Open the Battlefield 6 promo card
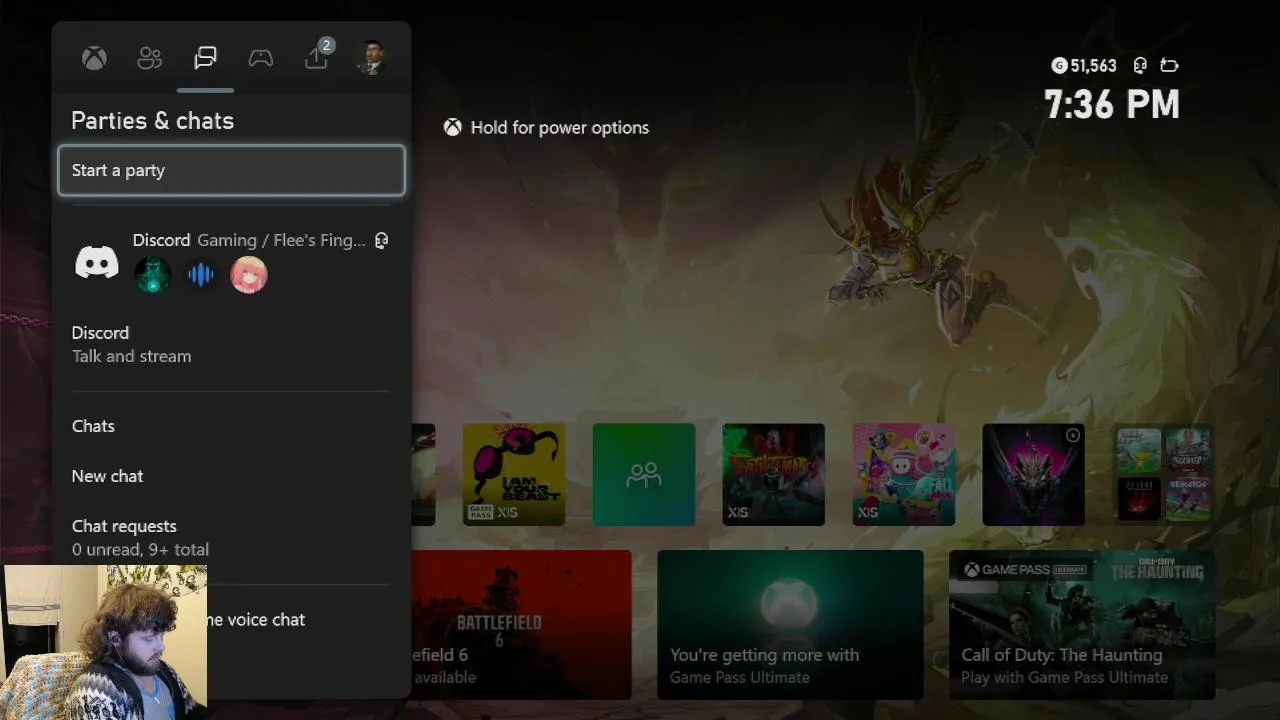 pyautogui.click(x=521, y=625)
